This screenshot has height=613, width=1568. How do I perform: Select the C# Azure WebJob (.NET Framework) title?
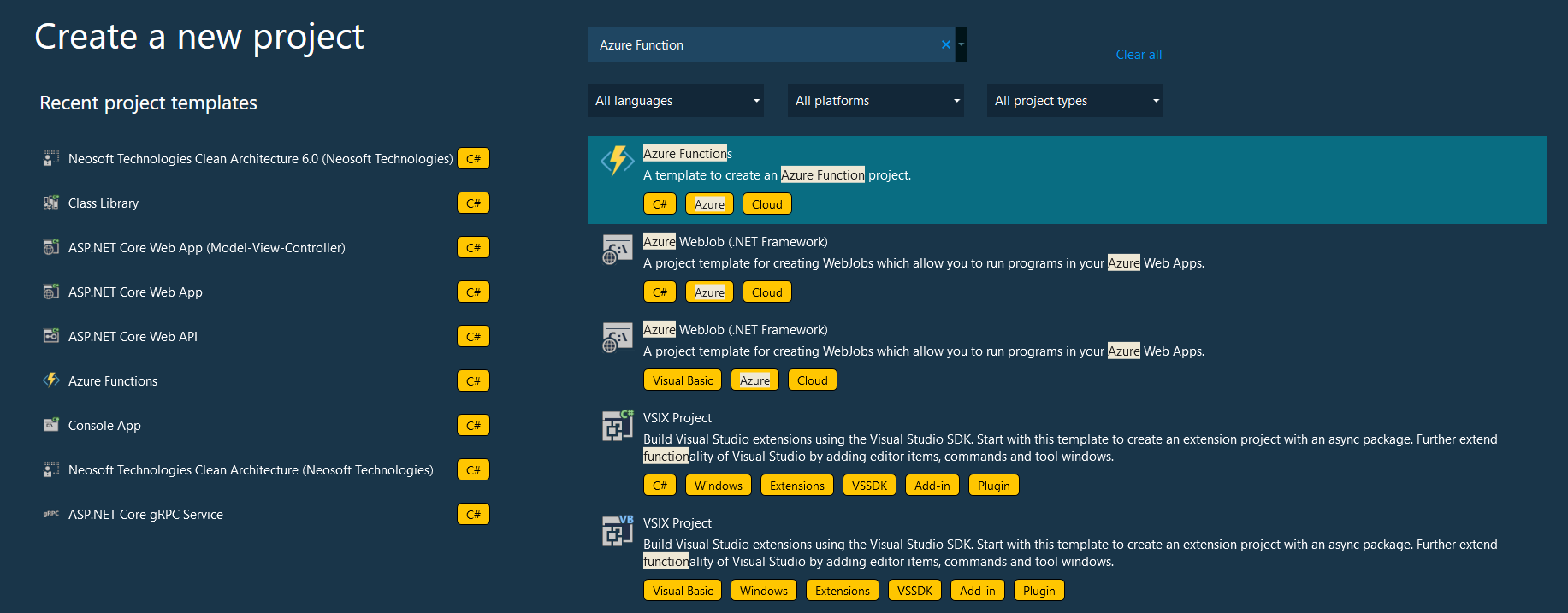736,242
